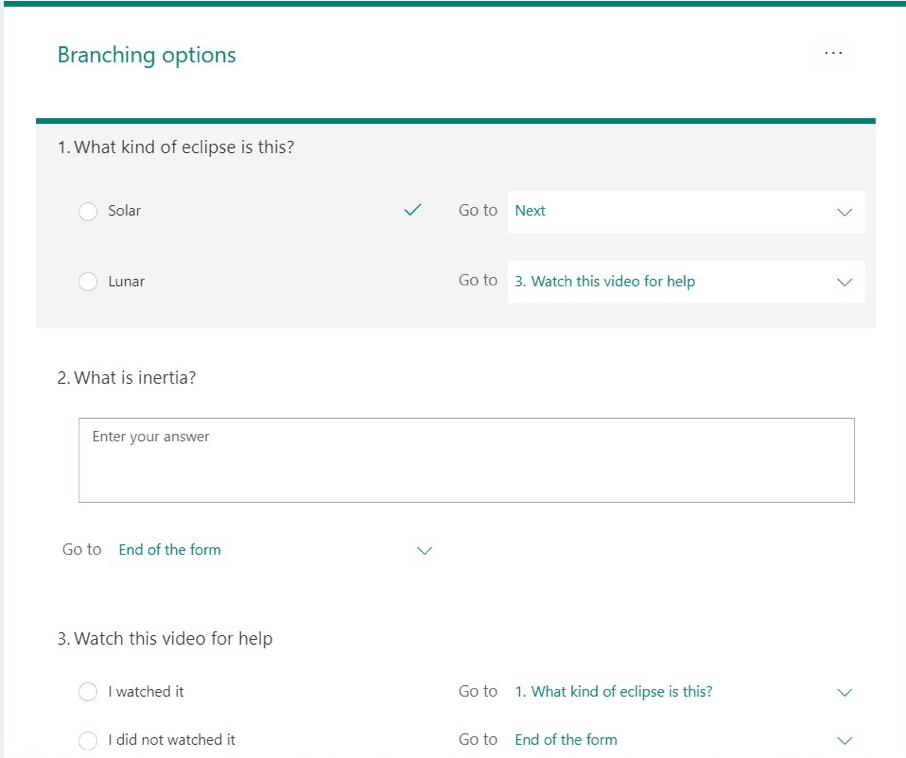Choose the 'I watched it' radio option
Screen dimensions: 906x758
pyautogui.click(x=88, y=692)
